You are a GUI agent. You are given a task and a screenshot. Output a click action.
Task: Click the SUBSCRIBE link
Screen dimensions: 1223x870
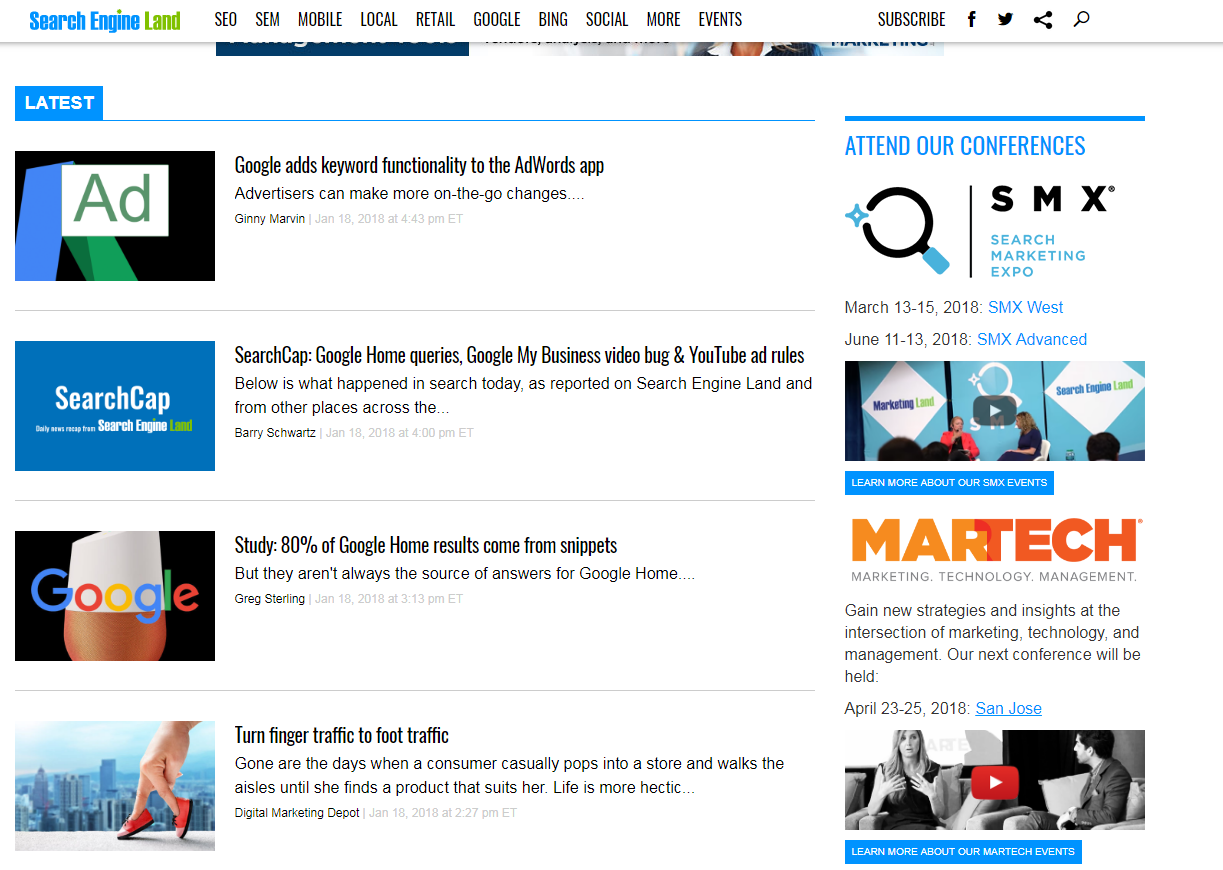pyautogui.click(x=911, y=19)
